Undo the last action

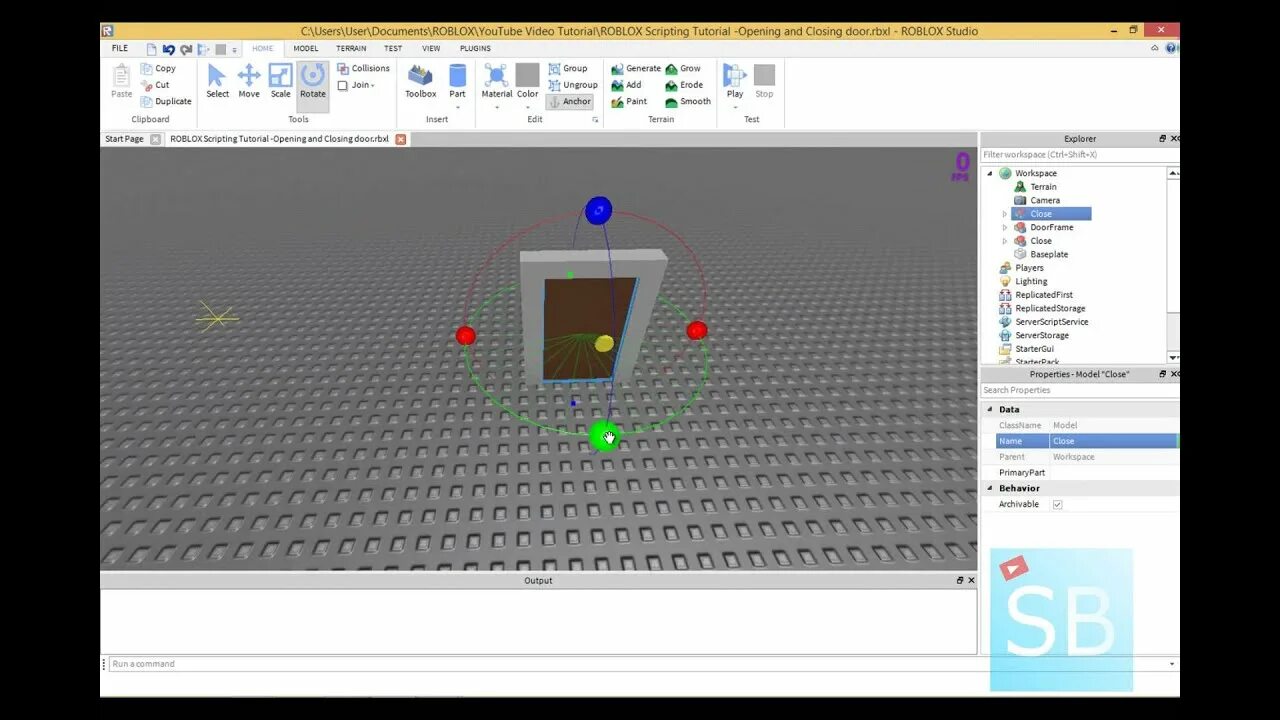click(168, 48)
